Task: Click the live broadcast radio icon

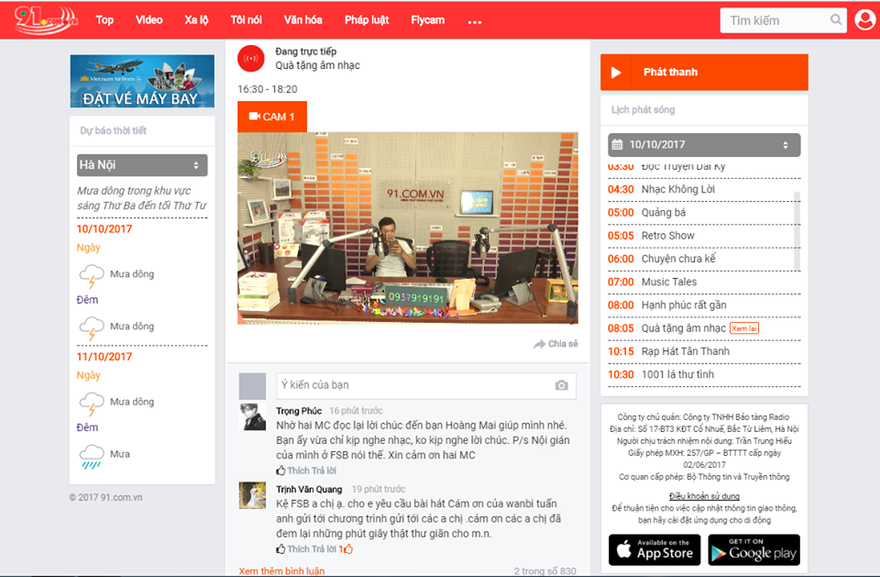Action: [250, 59]
